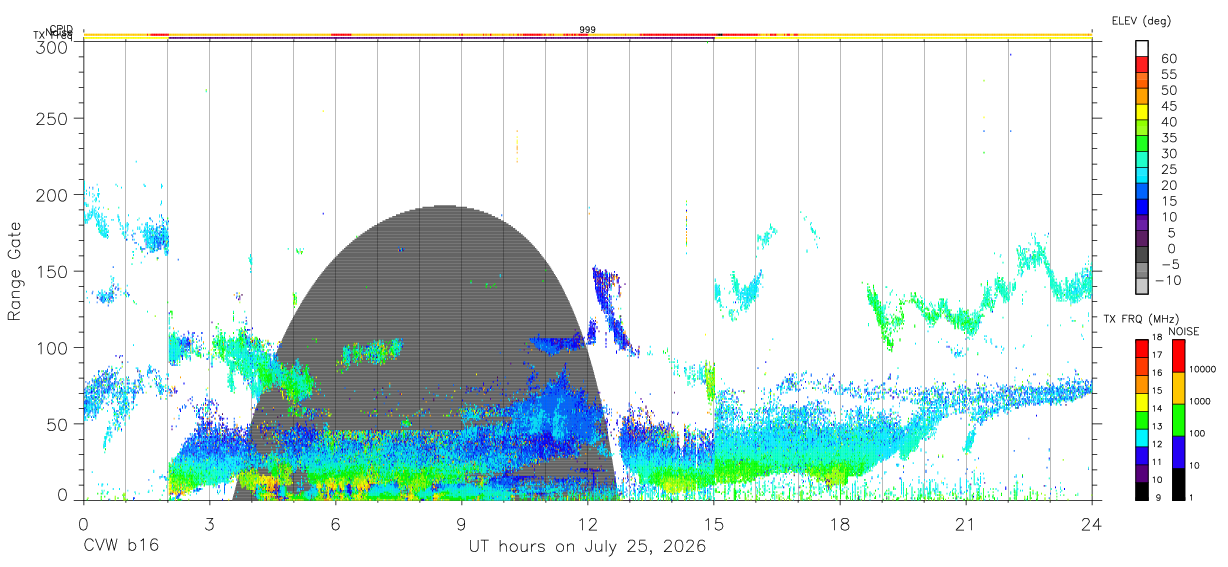Click the hour 3 tick label on UT axis

tap(209, 523)
